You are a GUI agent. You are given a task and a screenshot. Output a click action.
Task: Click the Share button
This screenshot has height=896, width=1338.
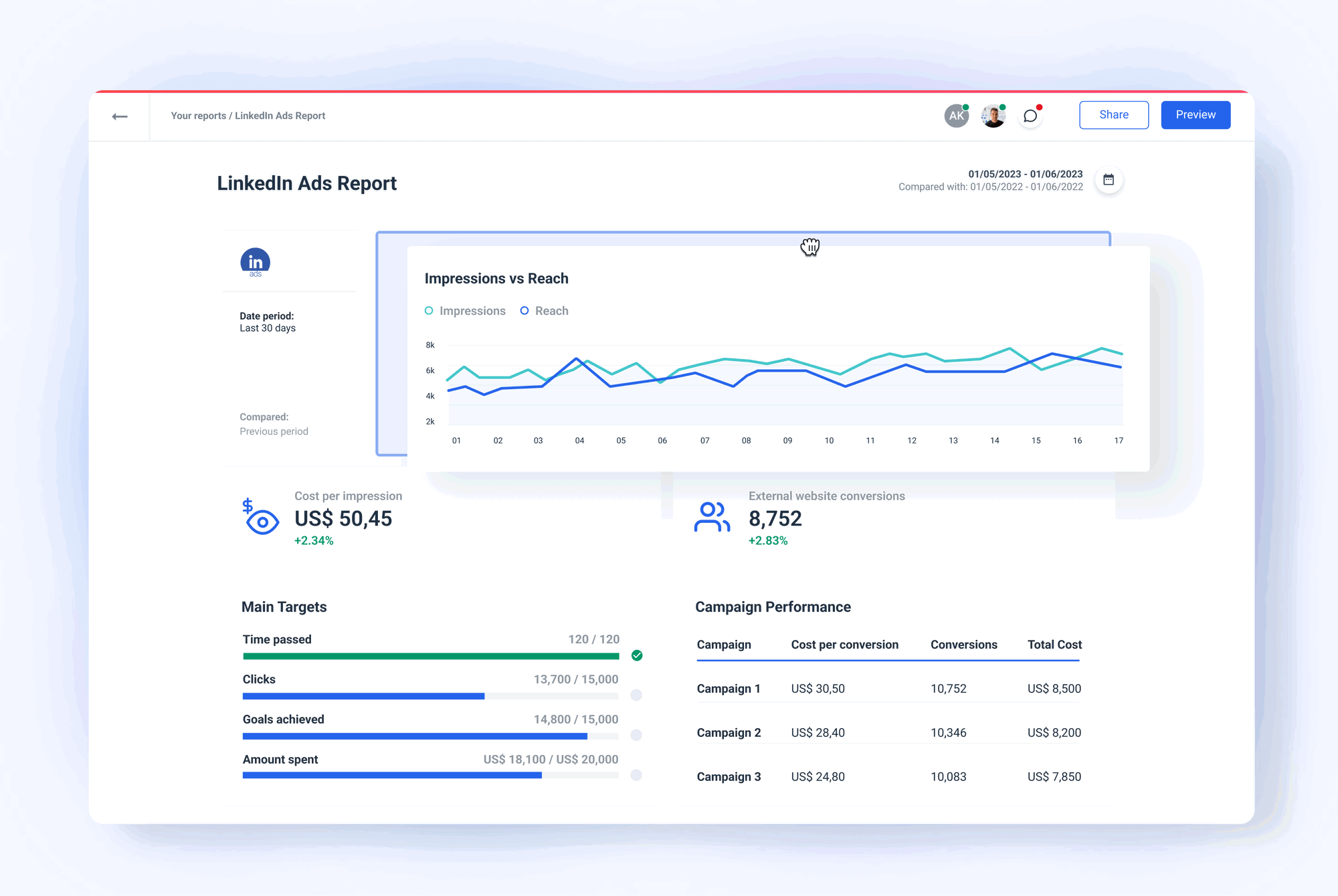(x=1113, y=114)
